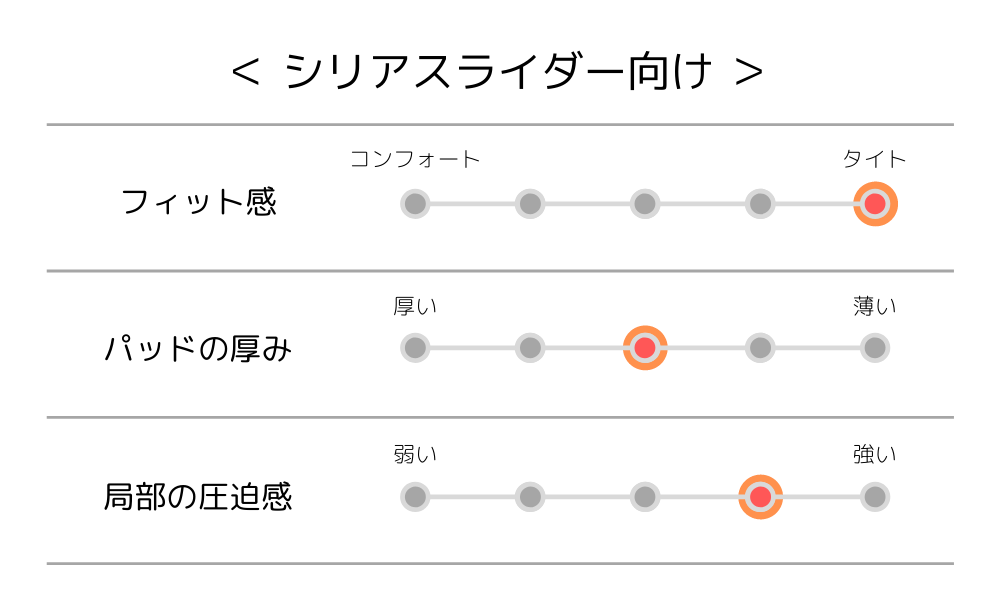
Task: Pick fourth dot on パッドの厚み scale
Action: coord(760,348)
